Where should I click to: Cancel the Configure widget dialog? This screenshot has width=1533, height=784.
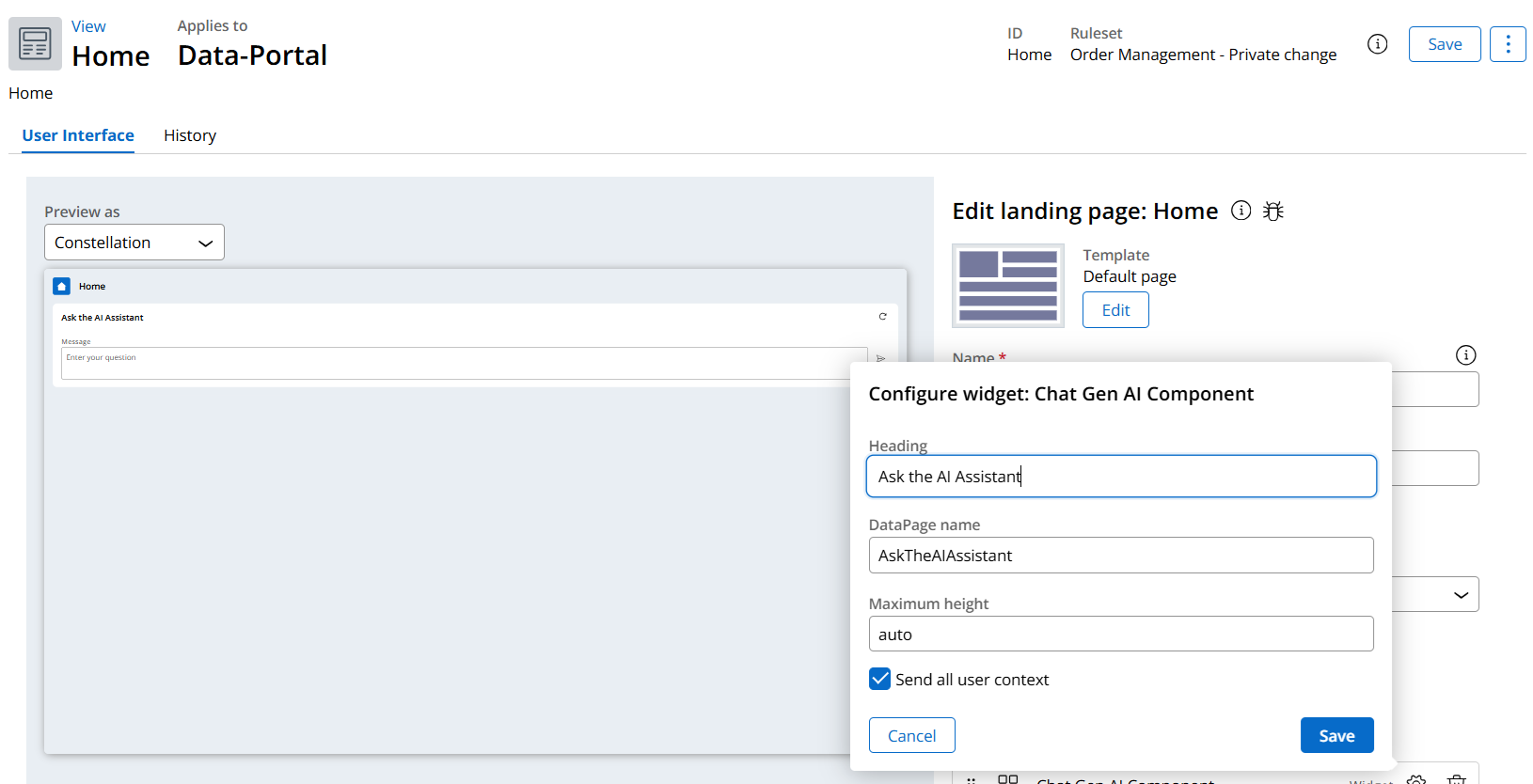[x=911, y=735]
